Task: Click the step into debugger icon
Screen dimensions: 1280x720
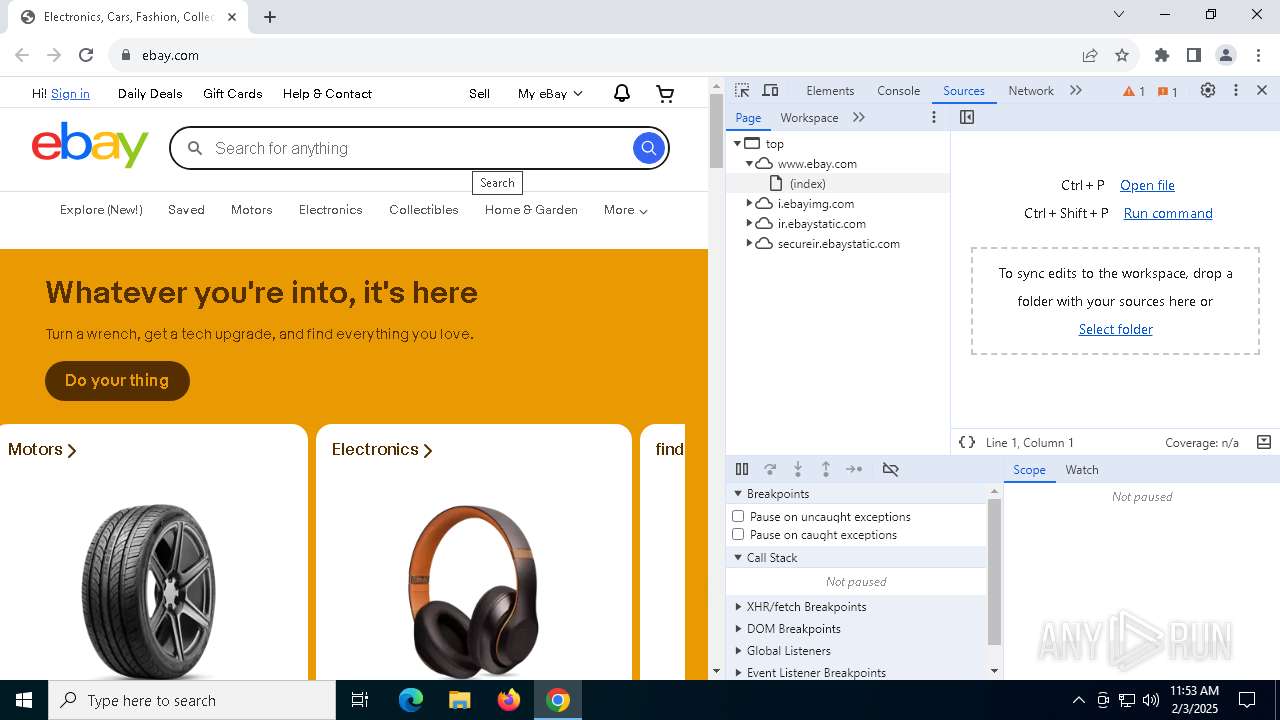Action: point(798,469)
